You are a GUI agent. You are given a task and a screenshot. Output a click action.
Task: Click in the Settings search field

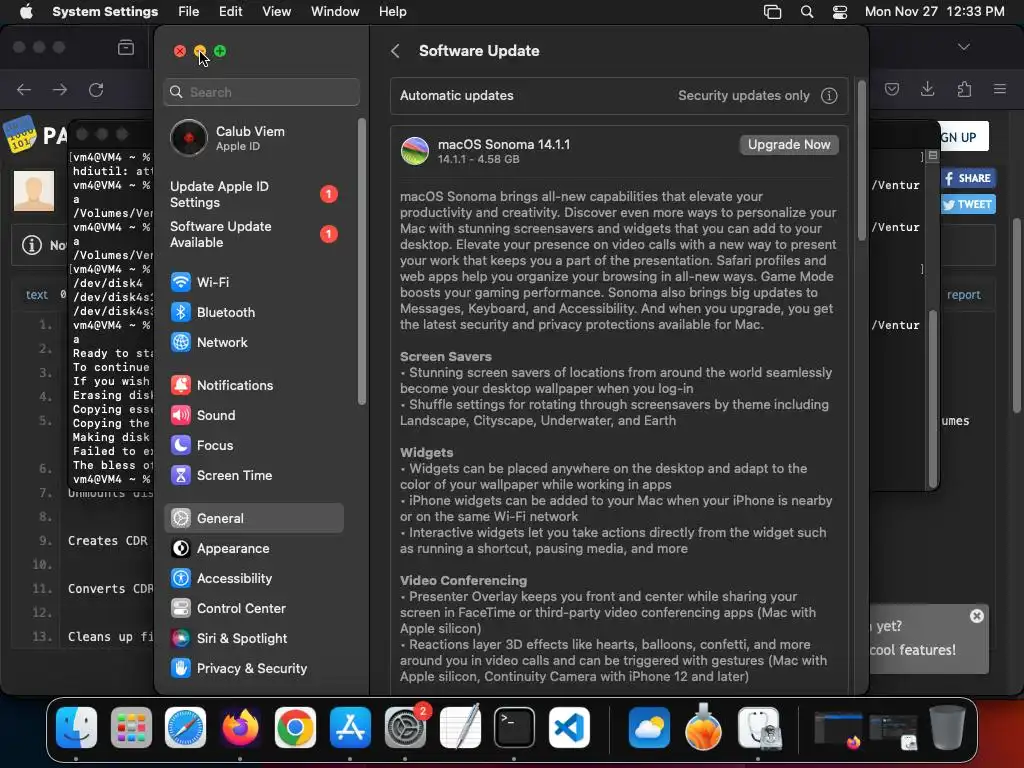tap(261, 92)
